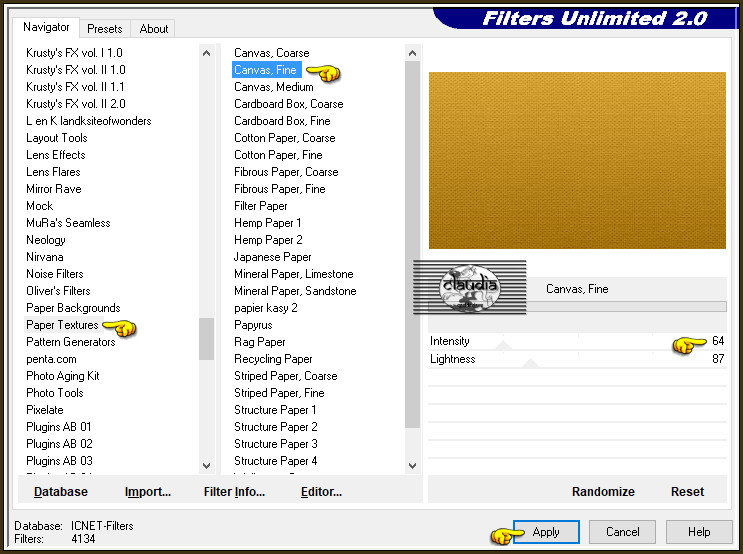This screenshot has height=554, width=743.
Task: Choose Cardboard Box, Fine filter
Action: tap(282, 121)
